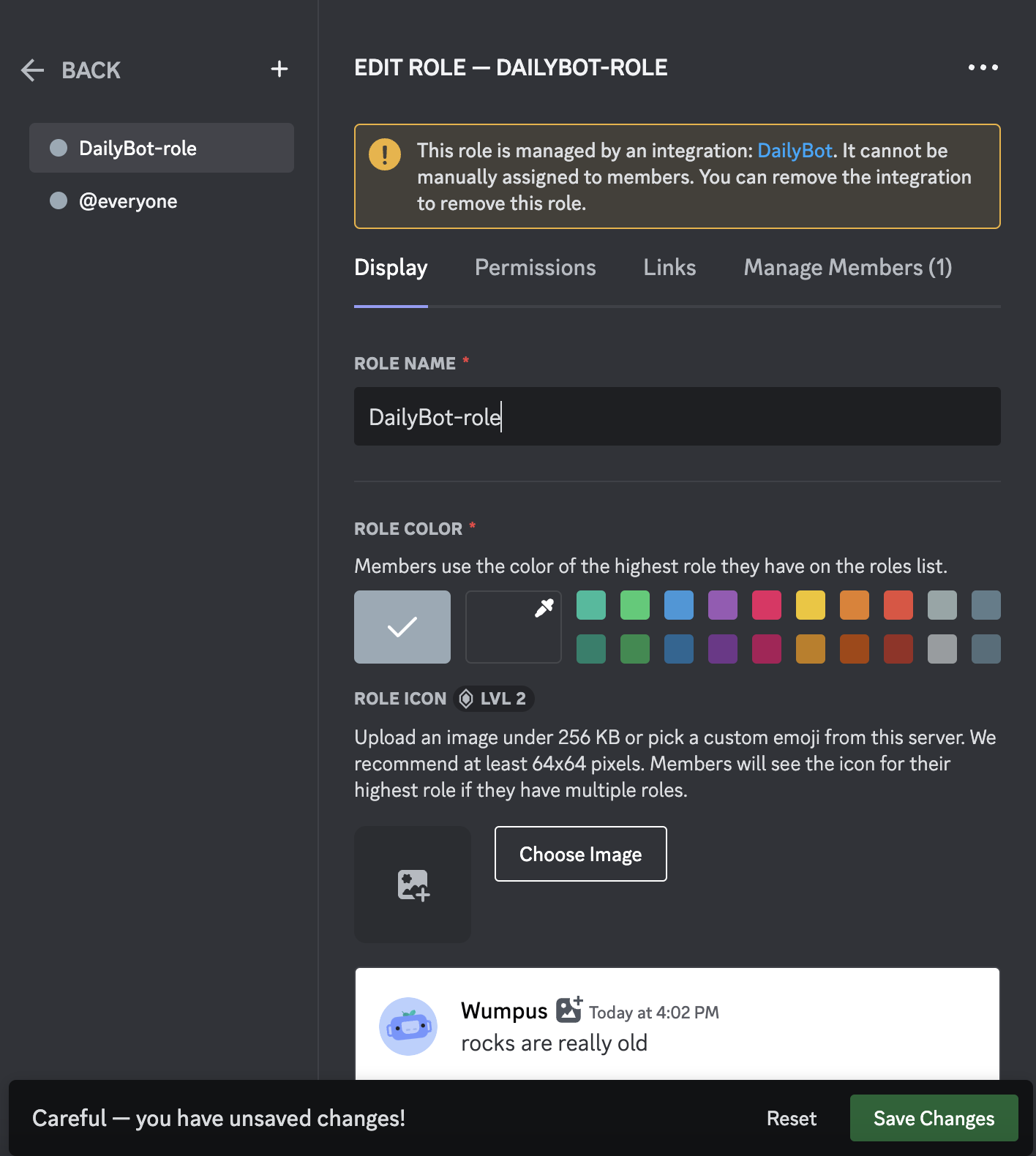Select @everyone role in the list

click(x=162, y=200)
